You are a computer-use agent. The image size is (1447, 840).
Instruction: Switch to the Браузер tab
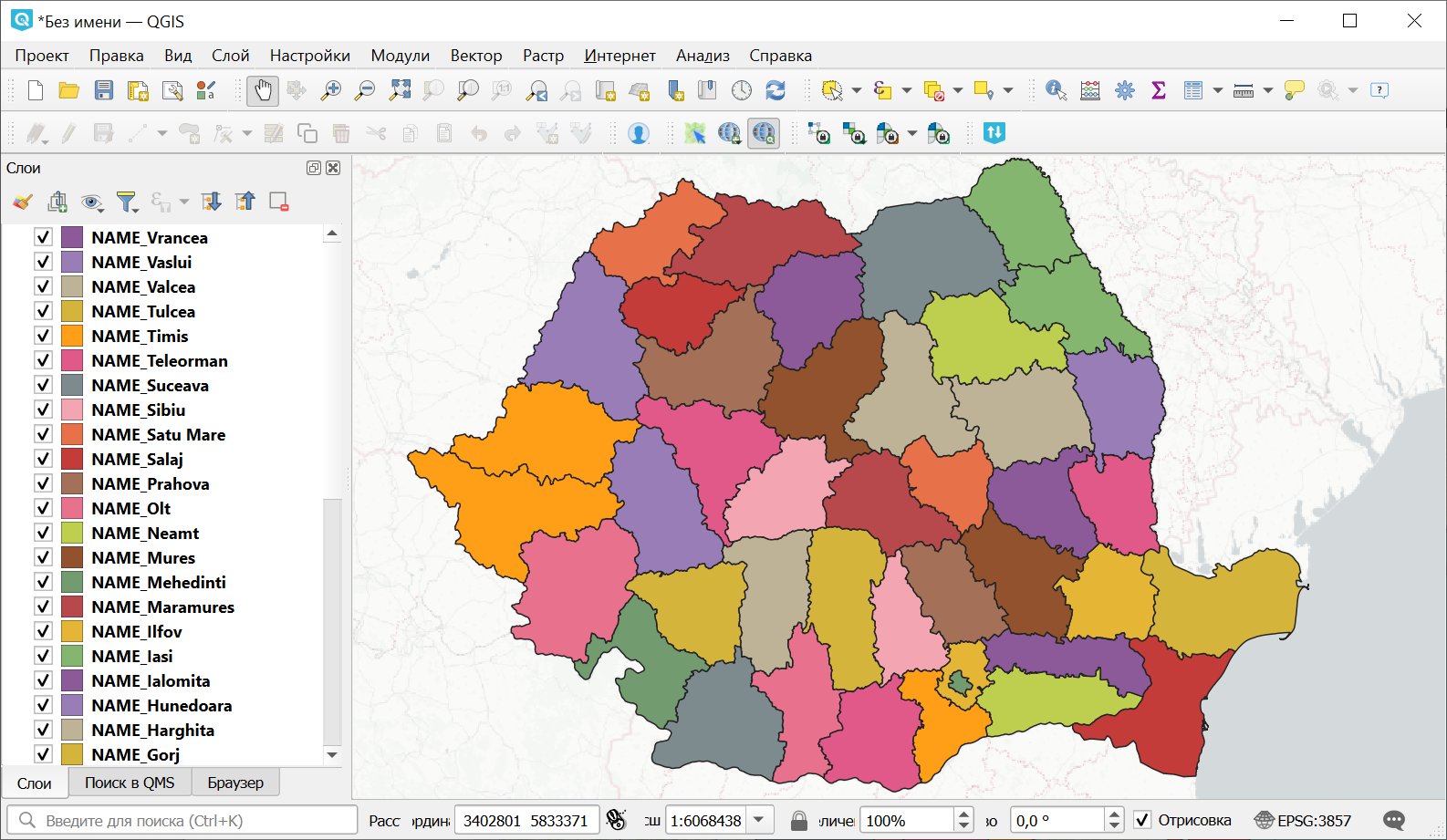235,783
